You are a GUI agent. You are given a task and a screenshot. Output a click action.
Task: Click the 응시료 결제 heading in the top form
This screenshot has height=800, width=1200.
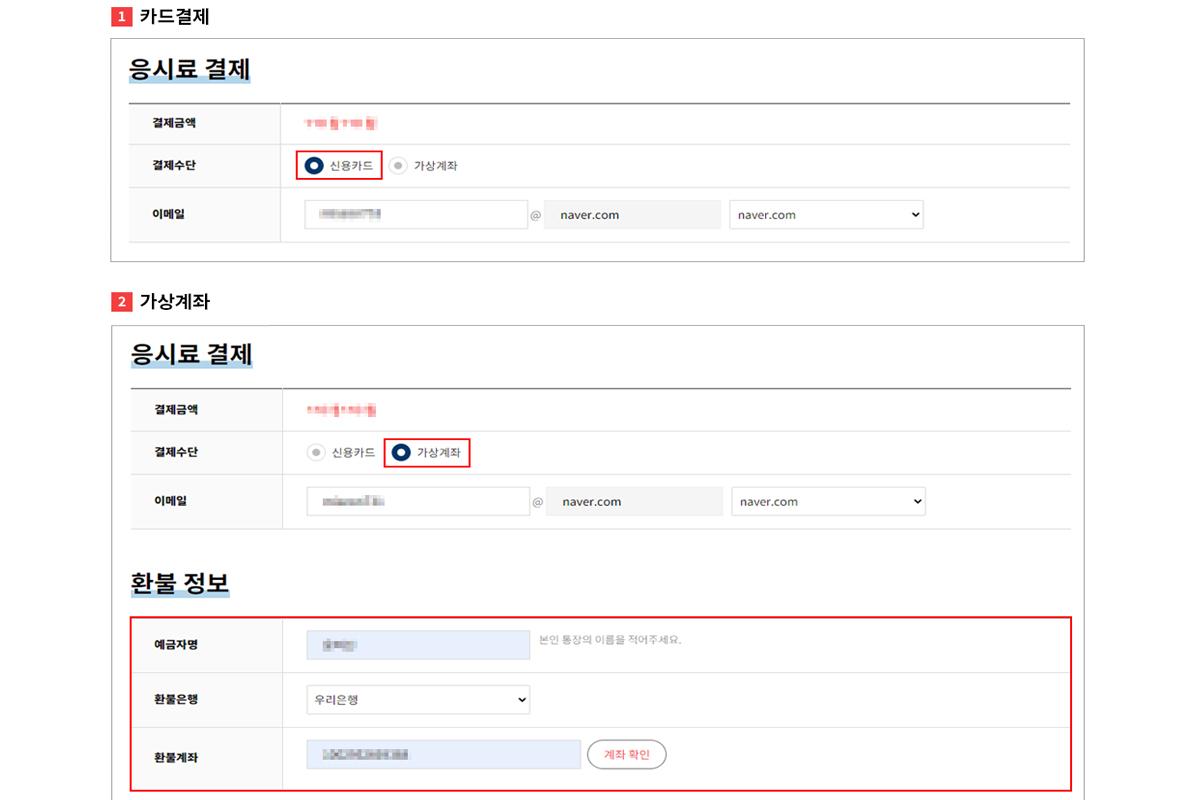pos(189,70)
